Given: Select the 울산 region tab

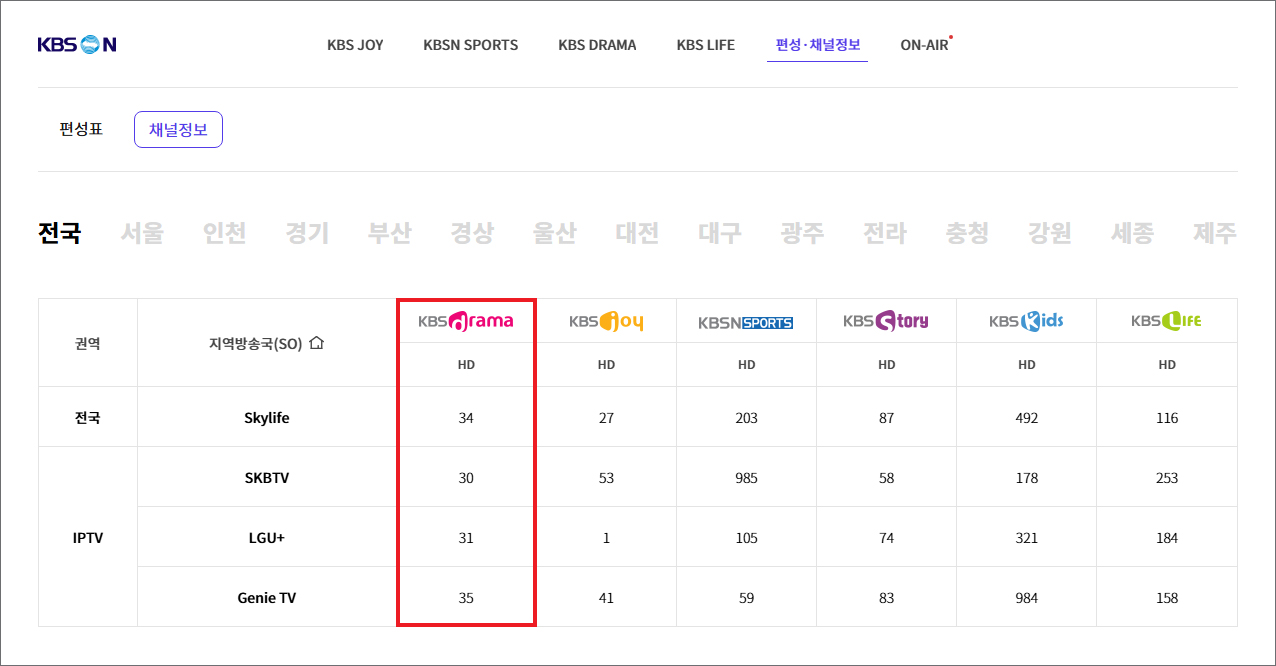Looking at the screenshot, I should (555, 233).
